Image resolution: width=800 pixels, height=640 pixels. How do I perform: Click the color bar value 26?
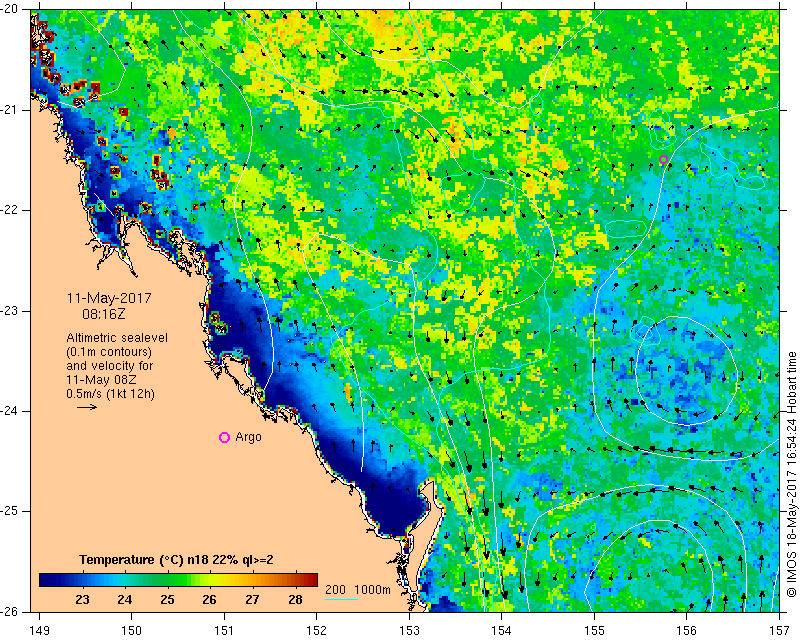209,599
